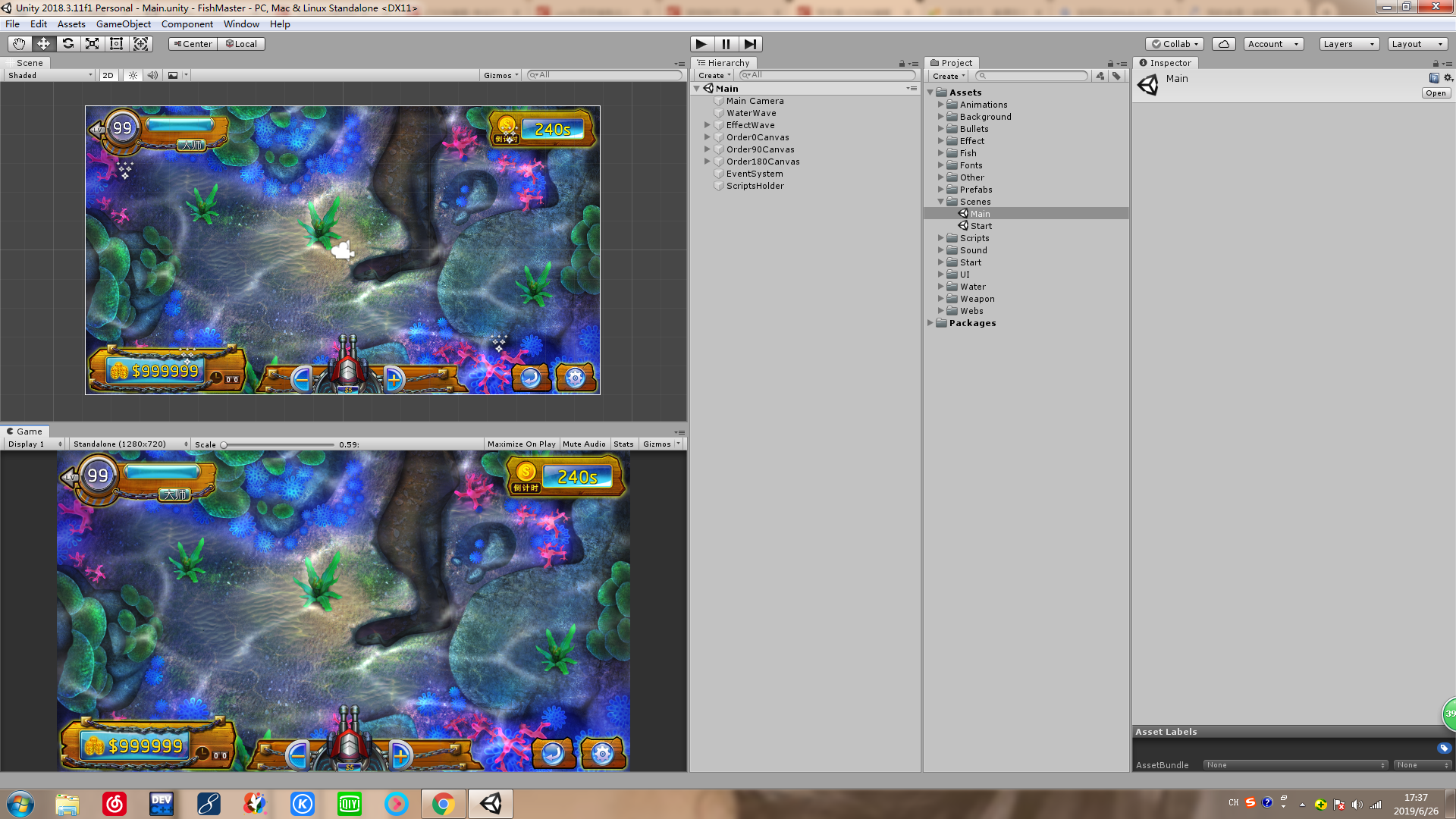Expand the Fish folder in Assets

pos(941,153)
